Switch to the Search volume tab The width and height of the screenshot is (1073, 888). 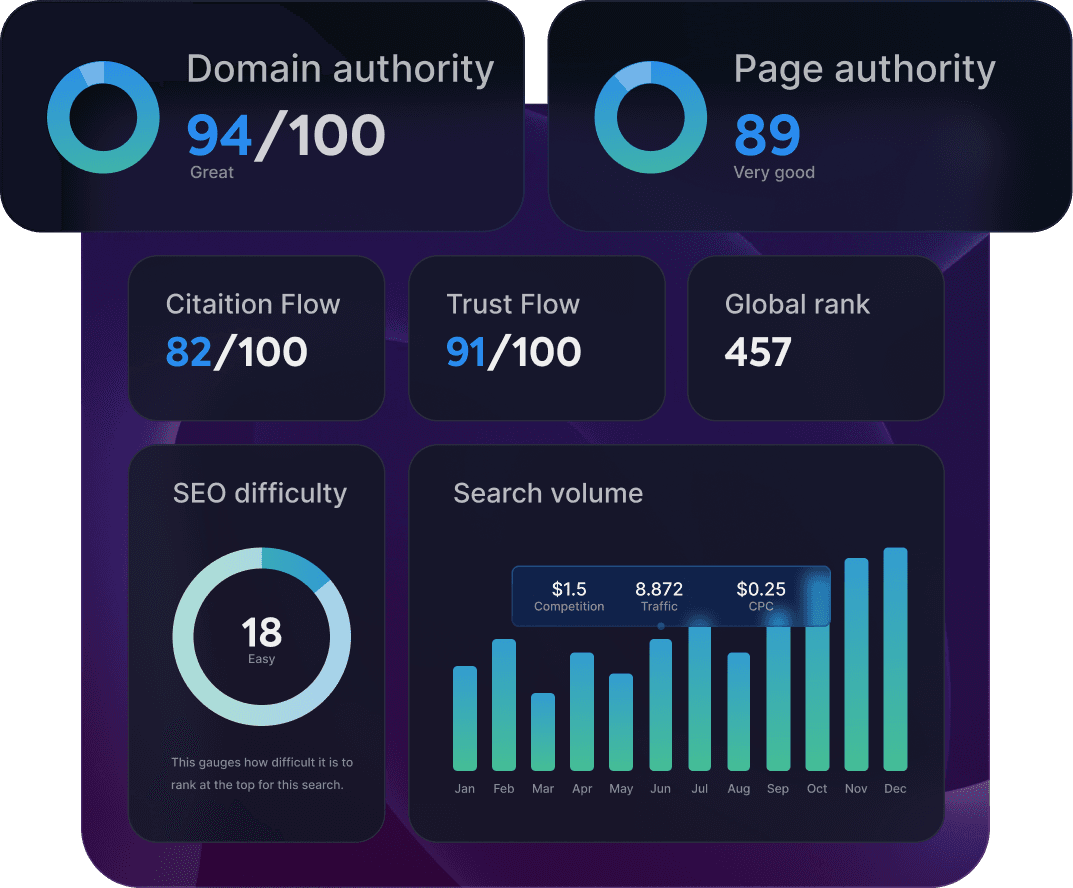pyautogui.click(x=548, y=493)
